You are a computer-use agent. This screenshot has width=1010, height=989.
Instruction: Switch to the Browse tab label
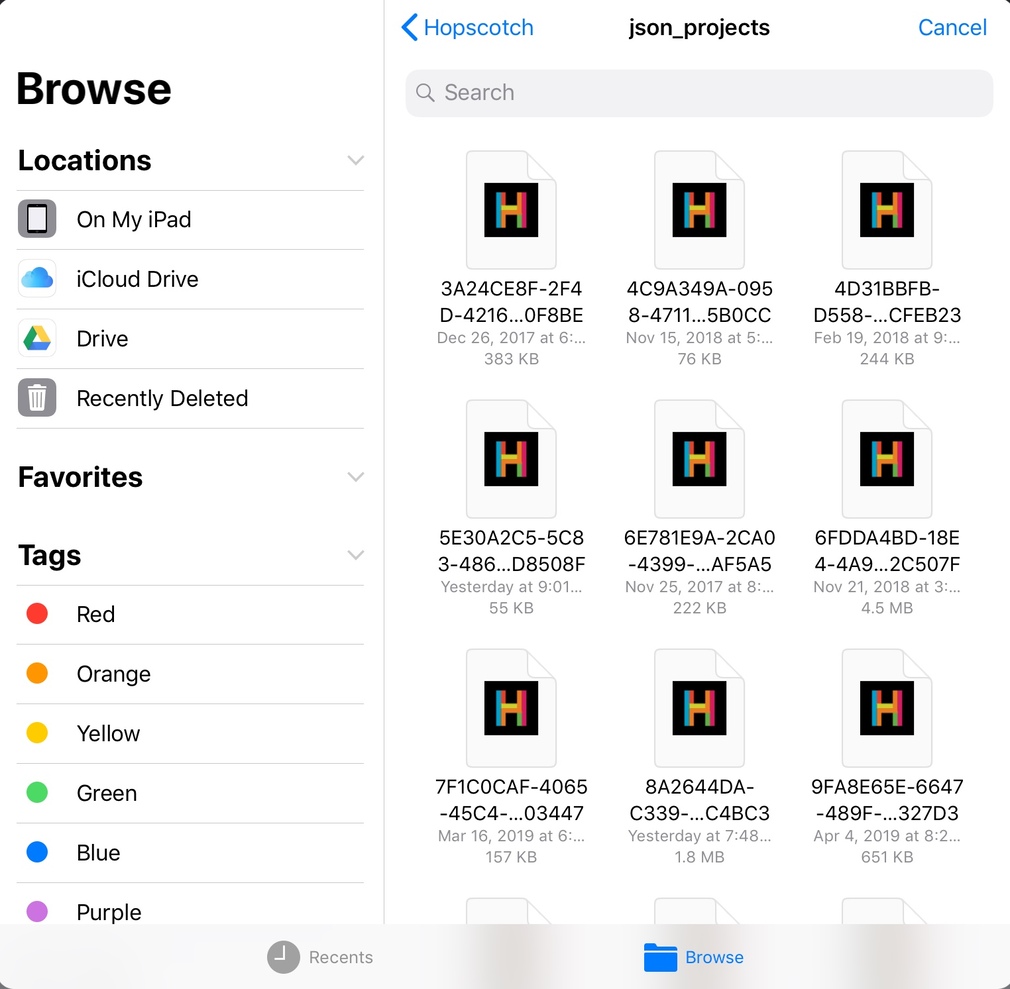pos(714,957)
